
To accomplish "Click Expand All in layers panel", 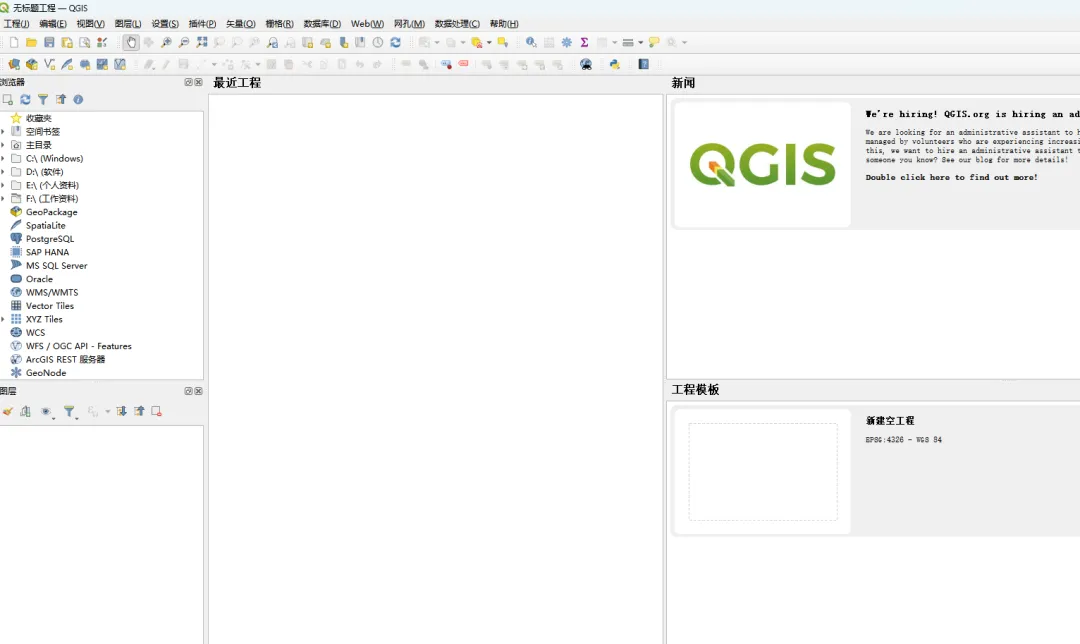I will [121, 411].
